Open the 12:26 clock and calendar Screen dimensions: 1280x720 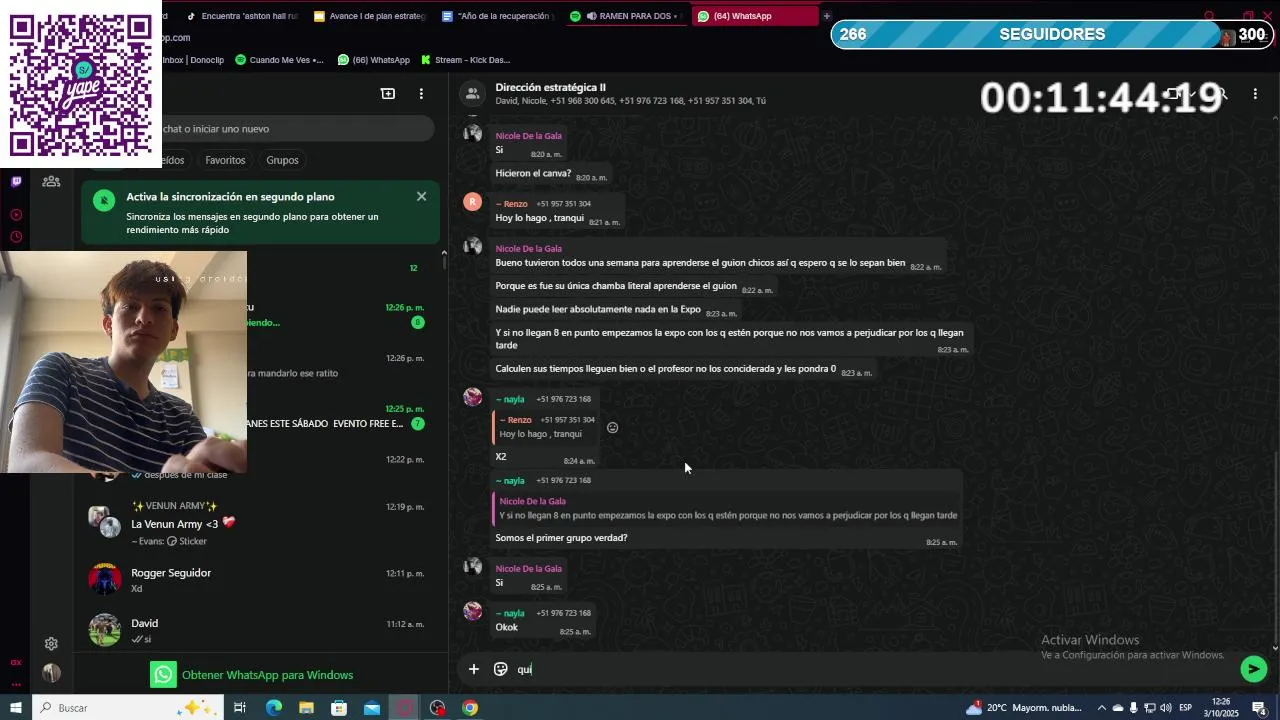tap(1222, 708)
